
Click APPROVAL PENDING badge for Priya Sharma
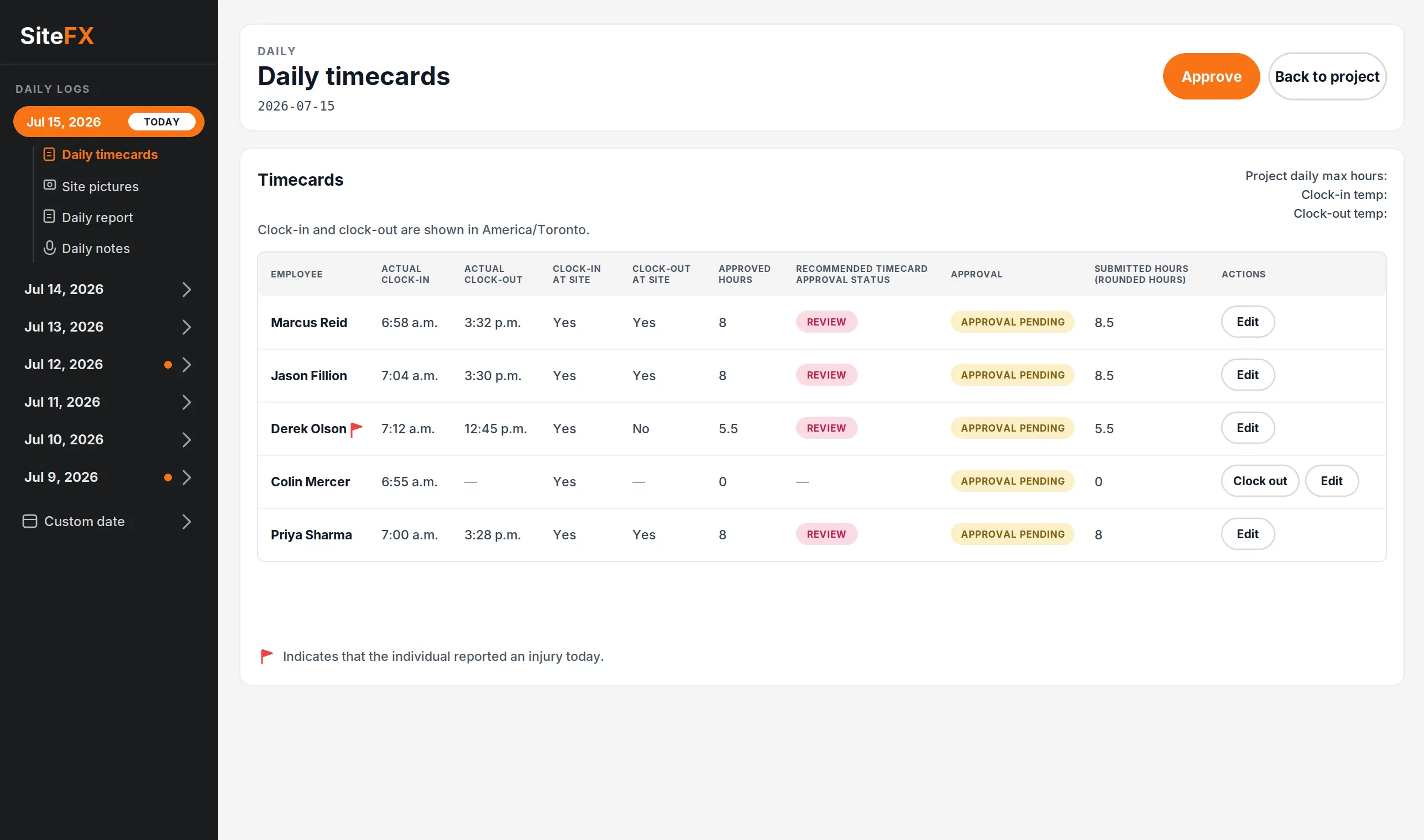click(1012, 534)
